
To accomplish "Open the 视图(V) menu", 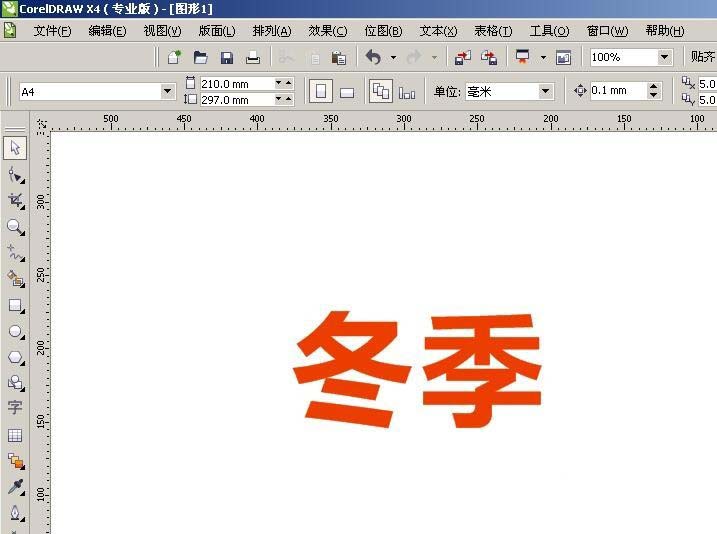I will point(162,31).
